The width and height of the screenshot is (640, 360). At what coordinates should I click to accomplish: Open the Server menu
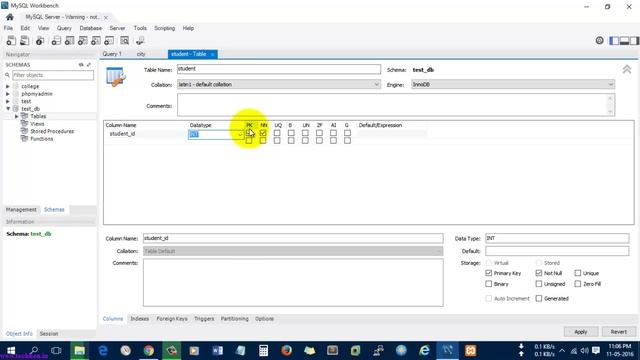click(117, 28)
